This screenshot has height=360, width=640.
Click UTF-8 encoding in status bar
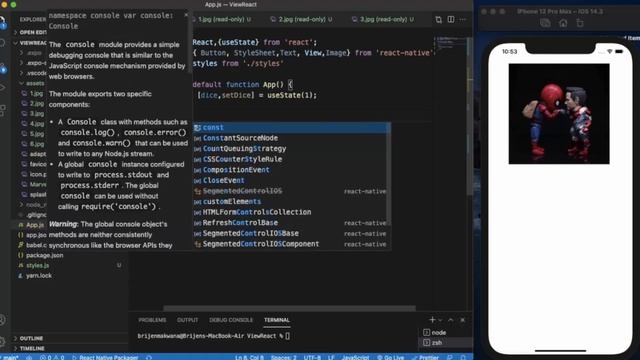pyautogui.click(x=312, y=357)
